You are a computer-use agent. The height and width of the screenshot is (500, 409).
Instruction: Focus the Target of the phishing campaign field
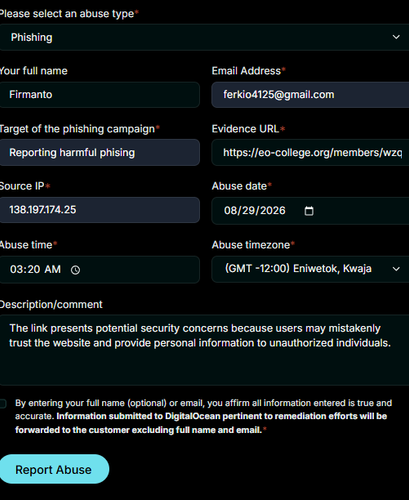[100, 152]
